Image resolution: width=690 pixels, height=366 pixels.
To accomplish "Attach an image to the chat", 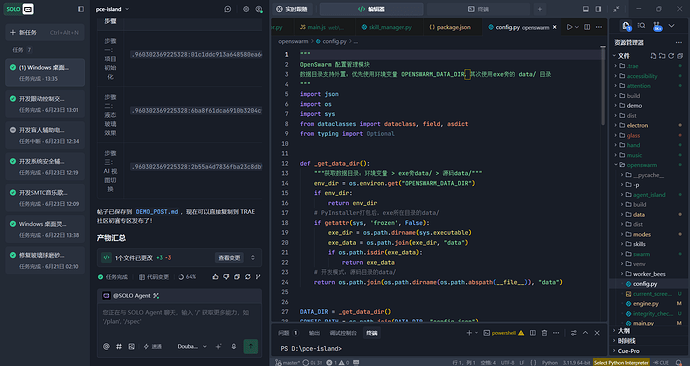I will point(131,347).
